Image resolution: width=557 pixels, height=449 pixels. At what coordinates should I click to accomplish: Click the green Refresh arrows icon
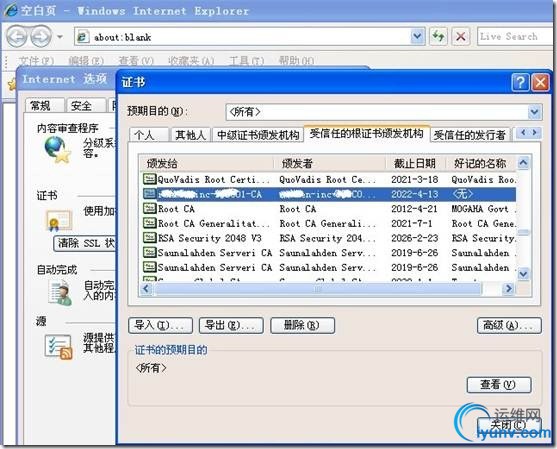[438, 36]
